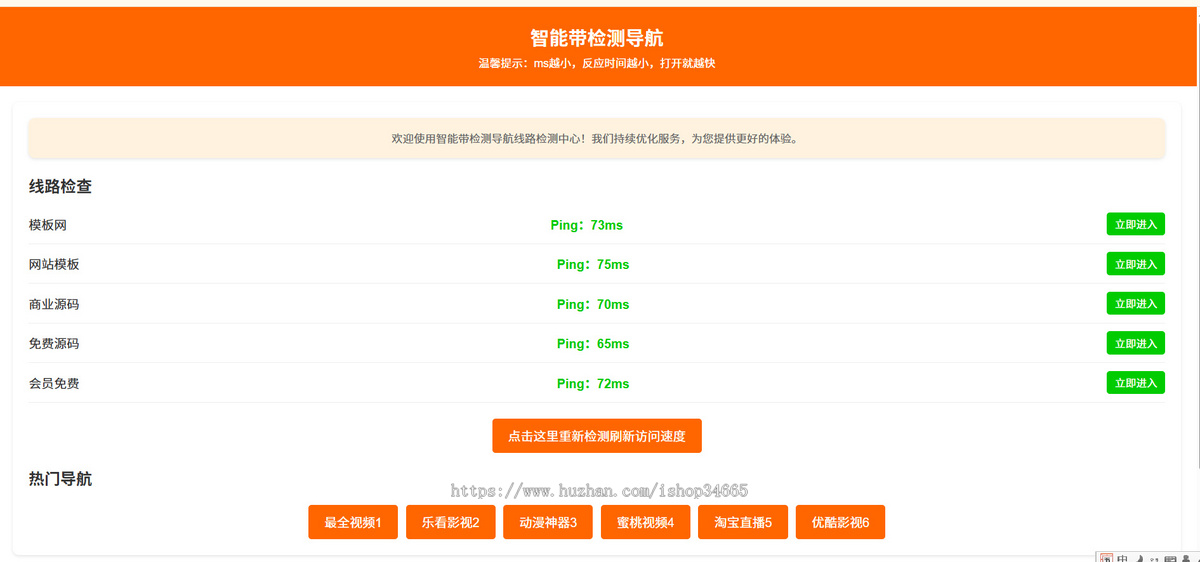
Task: Click the 模板网 line name
Action: pos(48,225)
